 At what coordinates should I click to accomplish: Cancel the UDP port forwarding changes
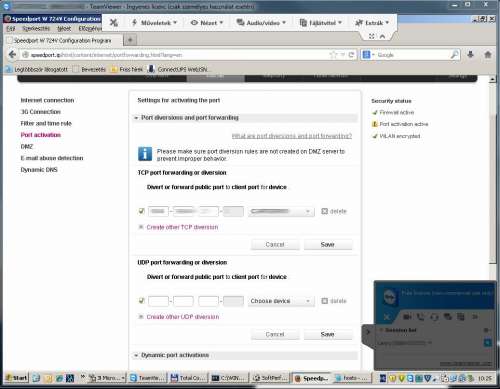[x=275, y=334]
